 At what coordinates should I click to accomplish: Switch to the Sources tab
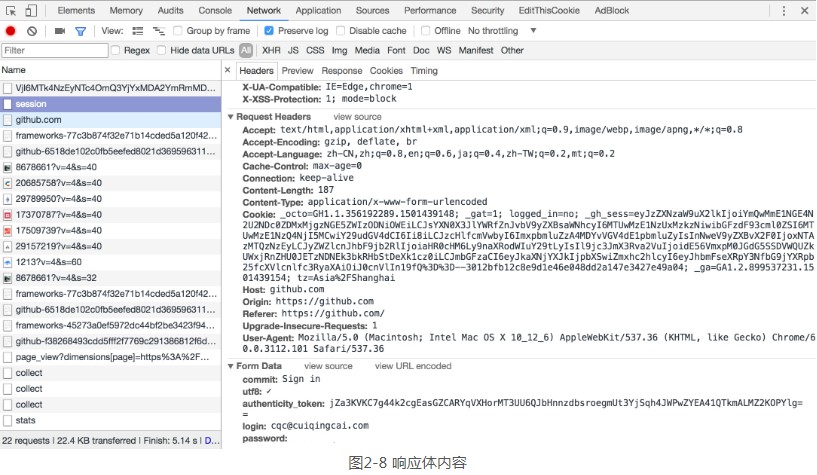click(372, 10)
